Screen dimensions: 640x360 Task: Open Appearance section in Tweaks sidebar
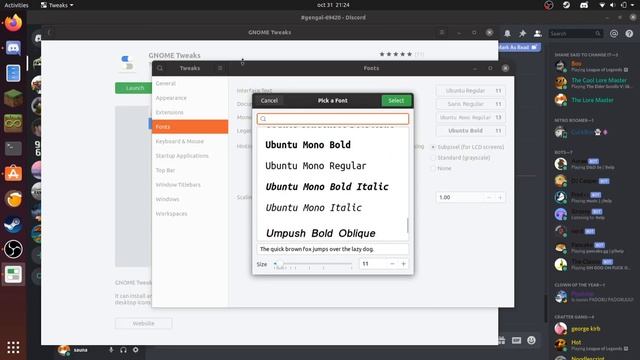tap(190, 98)
